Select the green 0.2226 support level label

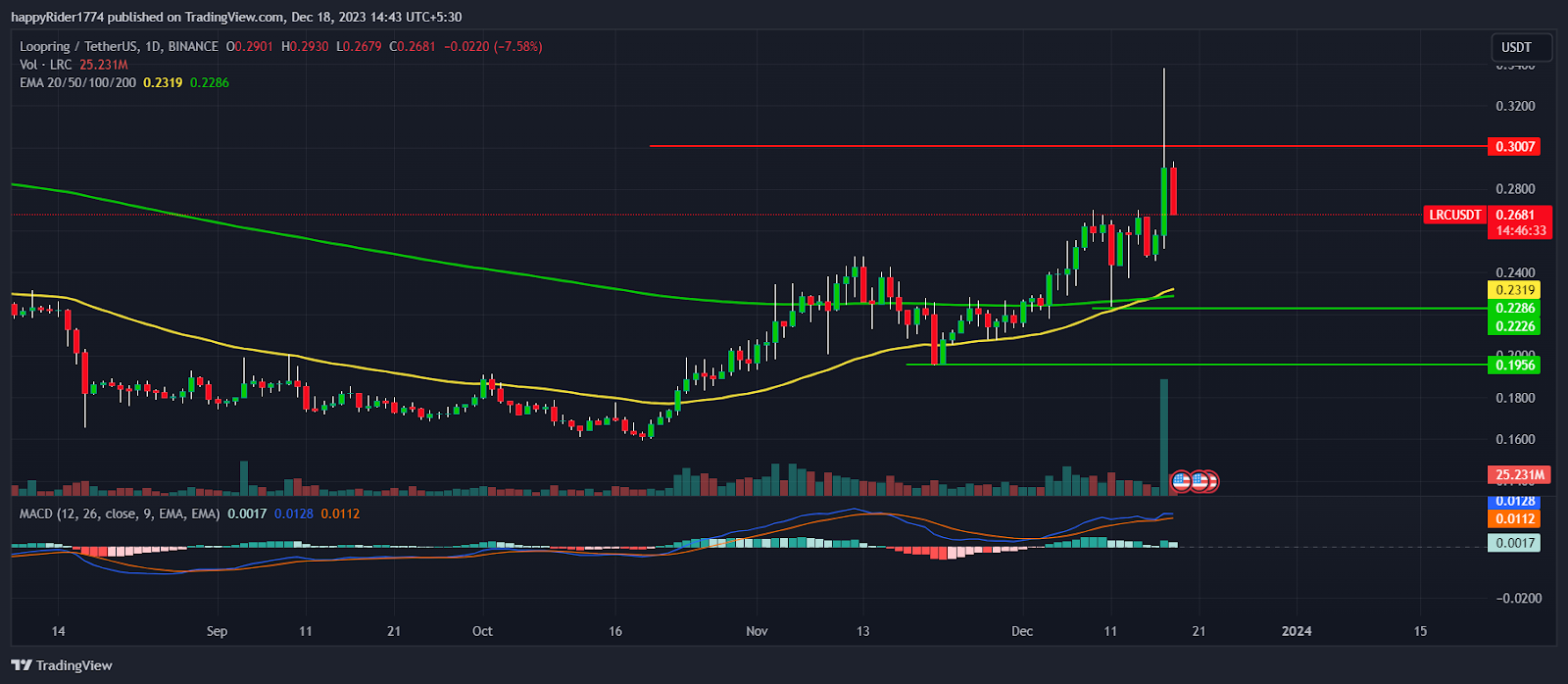coord(1515,325)
